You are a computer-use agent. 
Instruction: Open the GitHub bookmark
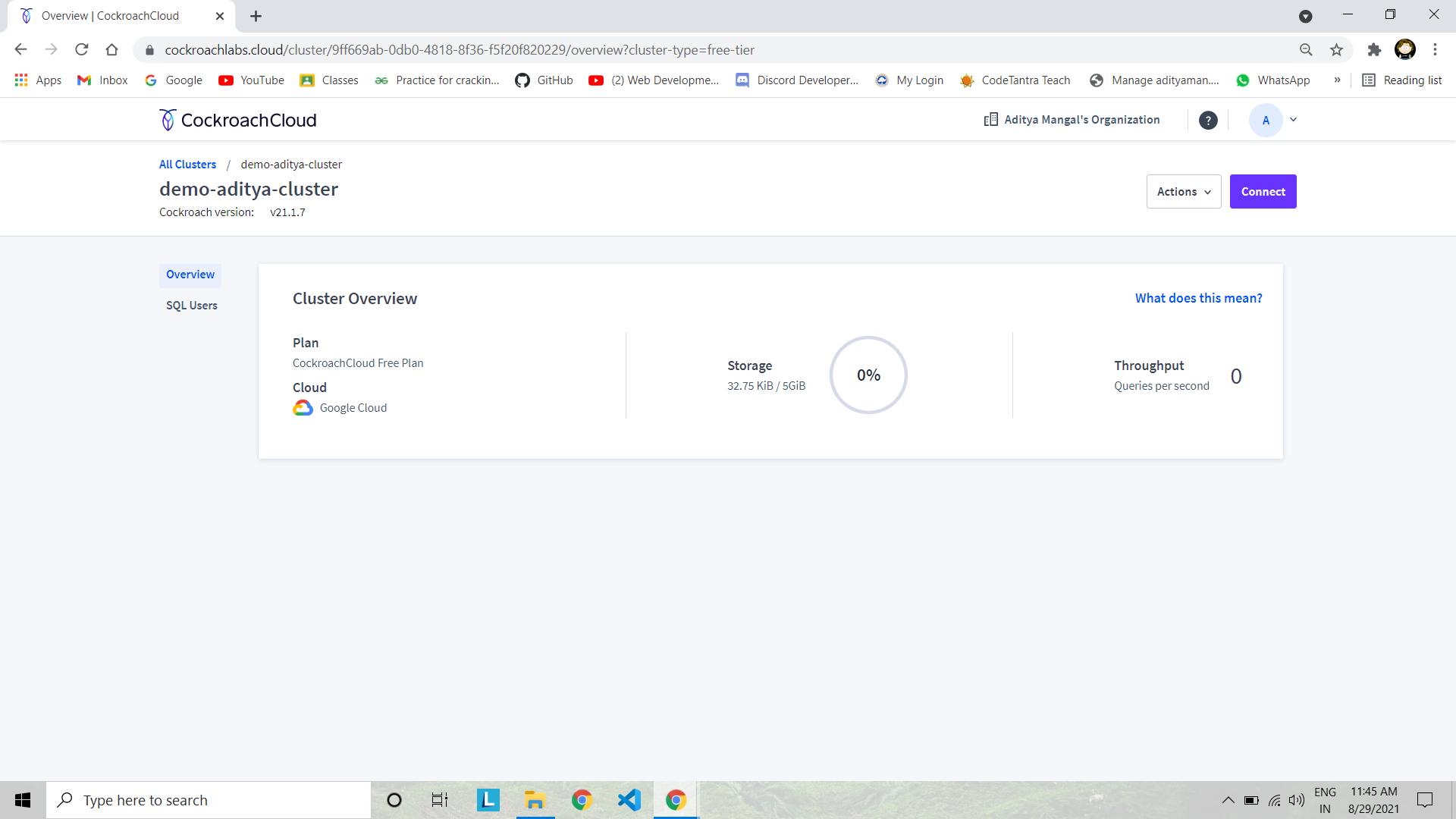pos(544,80)
